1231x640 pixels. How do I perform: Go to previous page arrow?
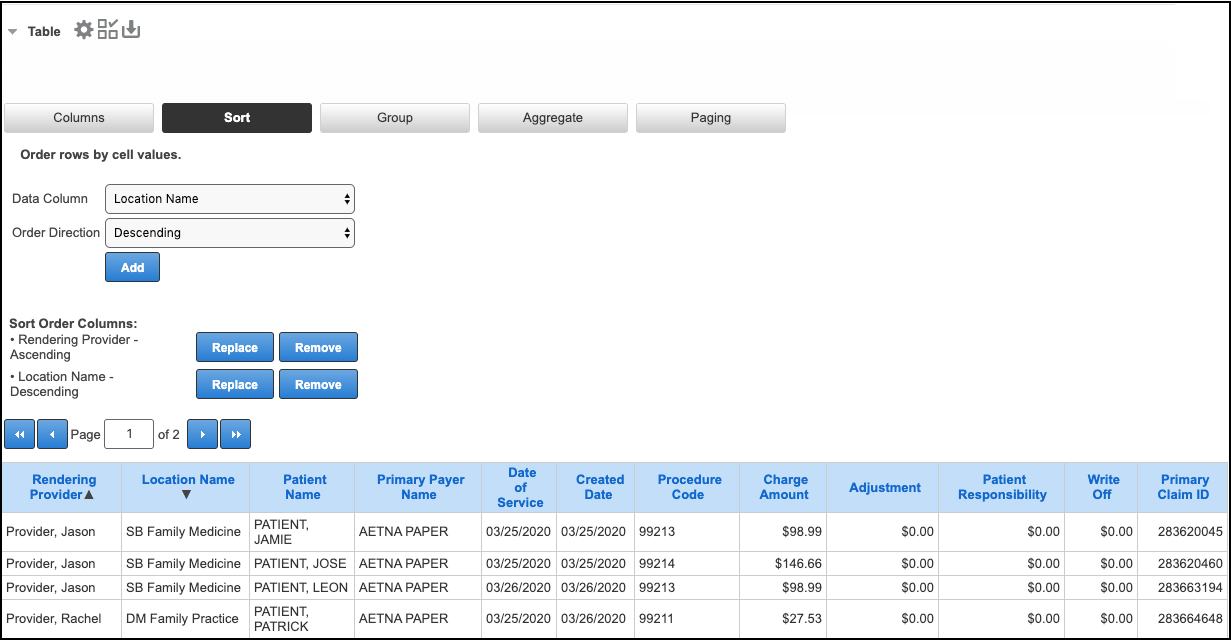click(x=52, y=434)
